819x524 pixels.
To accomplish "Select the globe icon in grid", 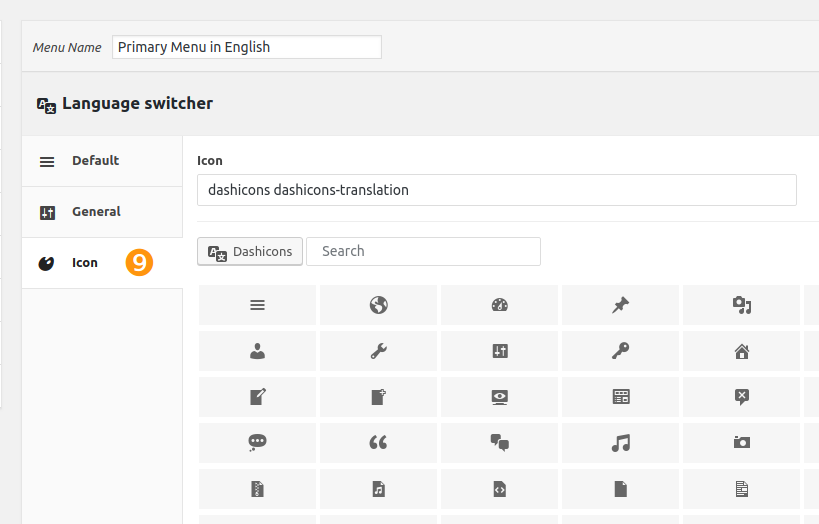I will pos(378,305).
